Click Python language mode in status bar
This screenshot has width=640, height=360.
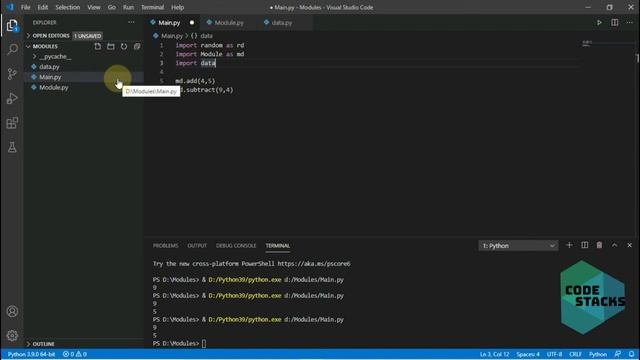(x=598, y=354)
